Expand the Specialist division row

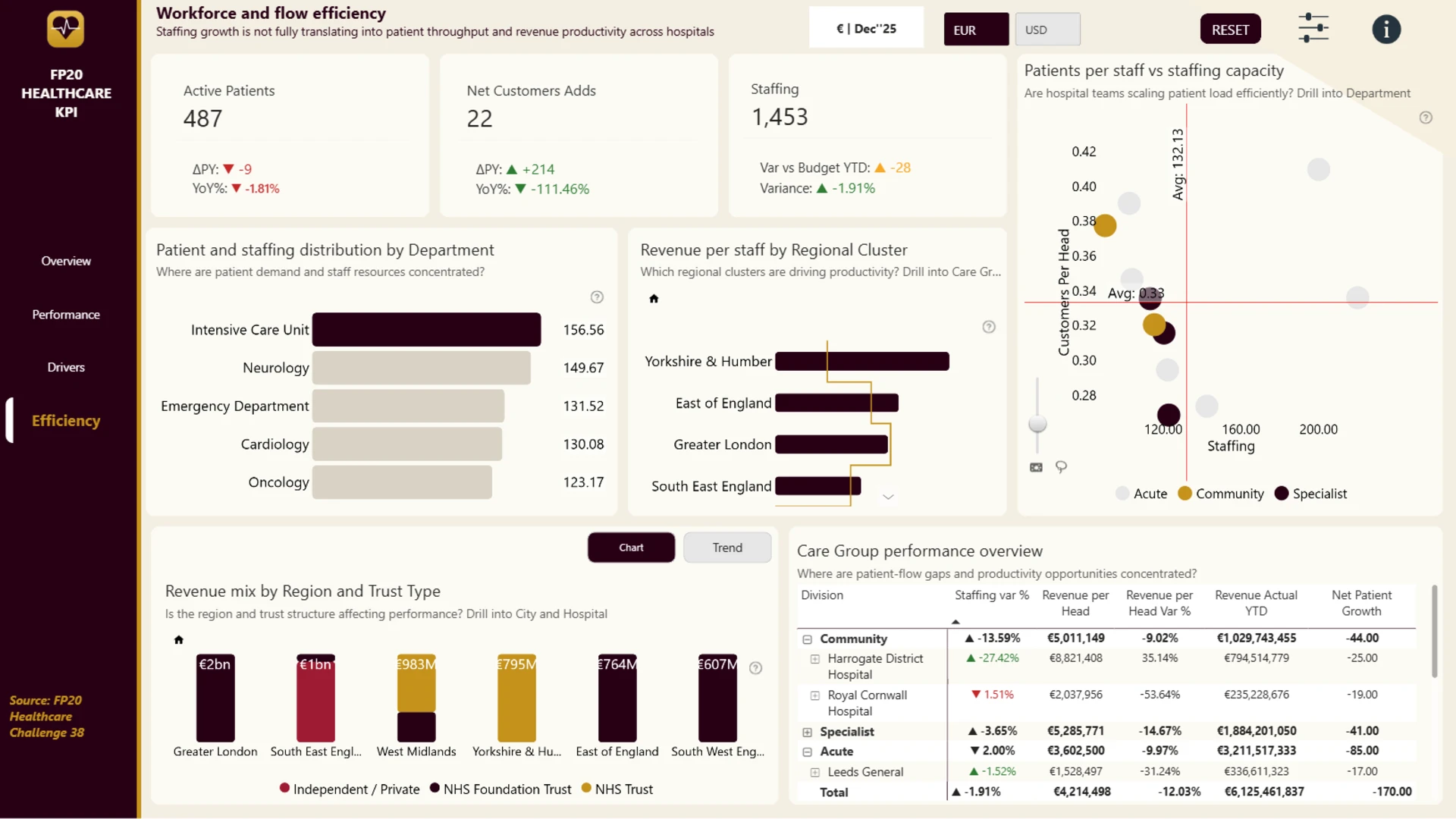[x=808, y=733]
